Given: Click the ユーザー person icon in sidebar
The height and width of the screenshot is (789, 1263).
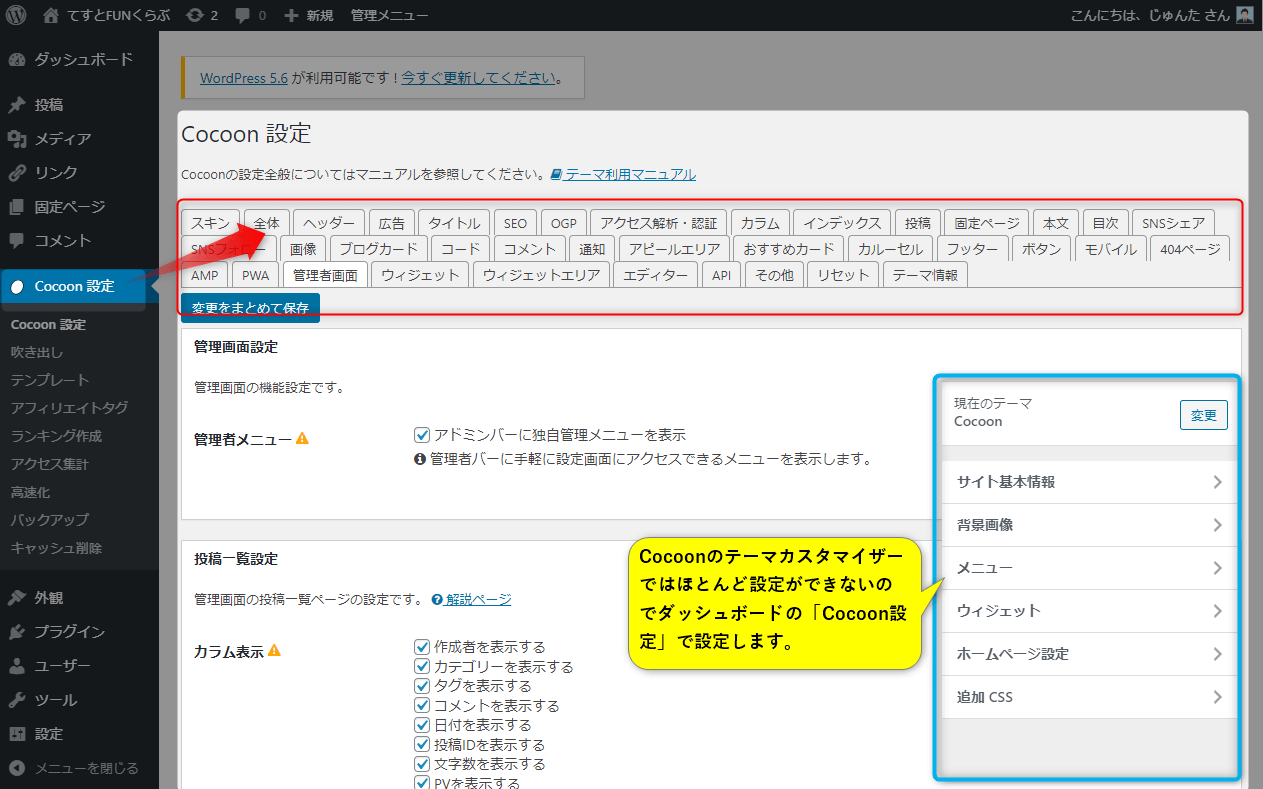Looking at the screenshot, I should pyautogui.click(x=17, y=666).
